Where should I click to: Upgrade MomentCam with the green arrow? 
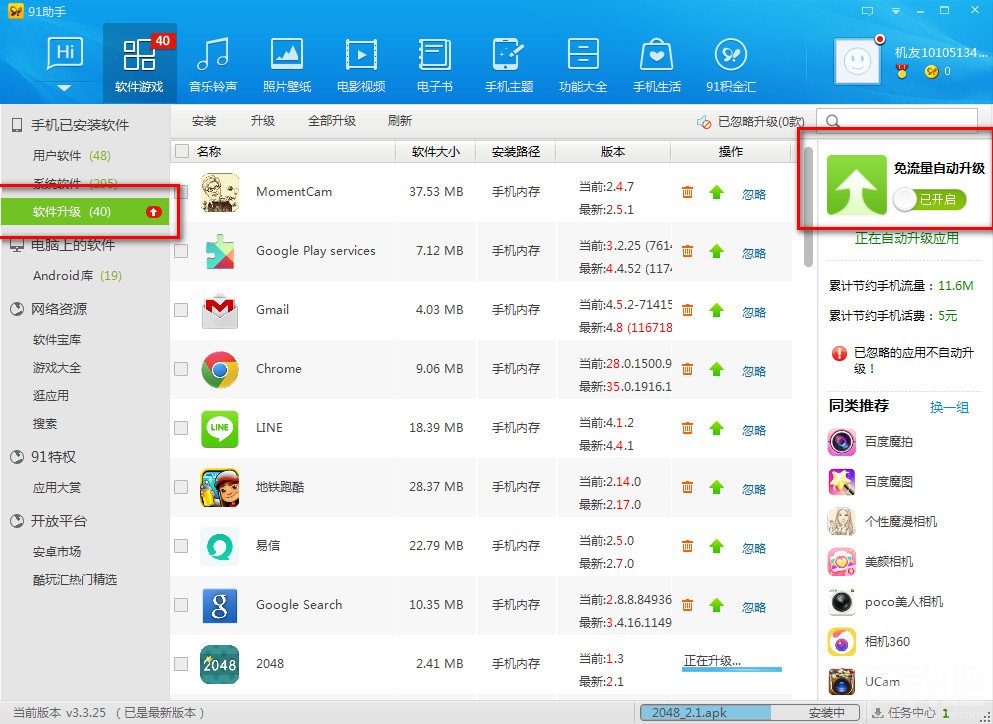pyautogui.click(x=716, y=192)
